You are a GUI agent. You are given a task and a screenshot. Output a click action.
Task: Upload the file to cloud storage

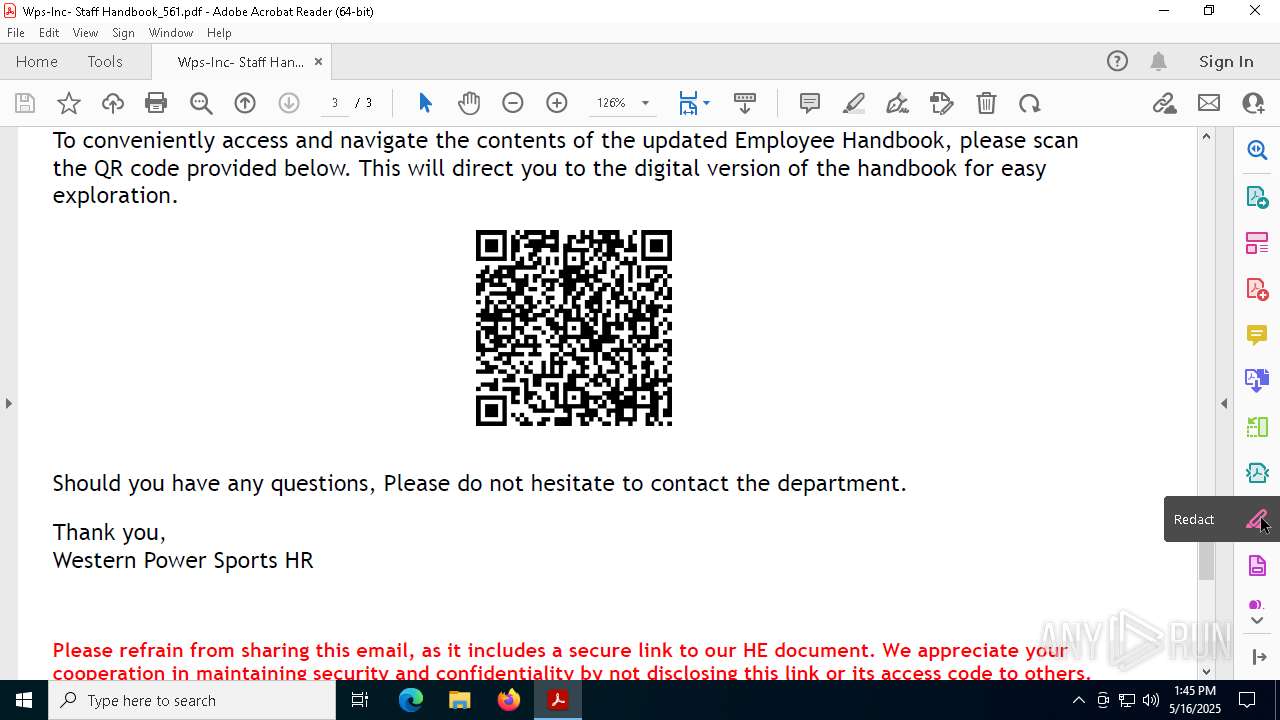(113, 103)
